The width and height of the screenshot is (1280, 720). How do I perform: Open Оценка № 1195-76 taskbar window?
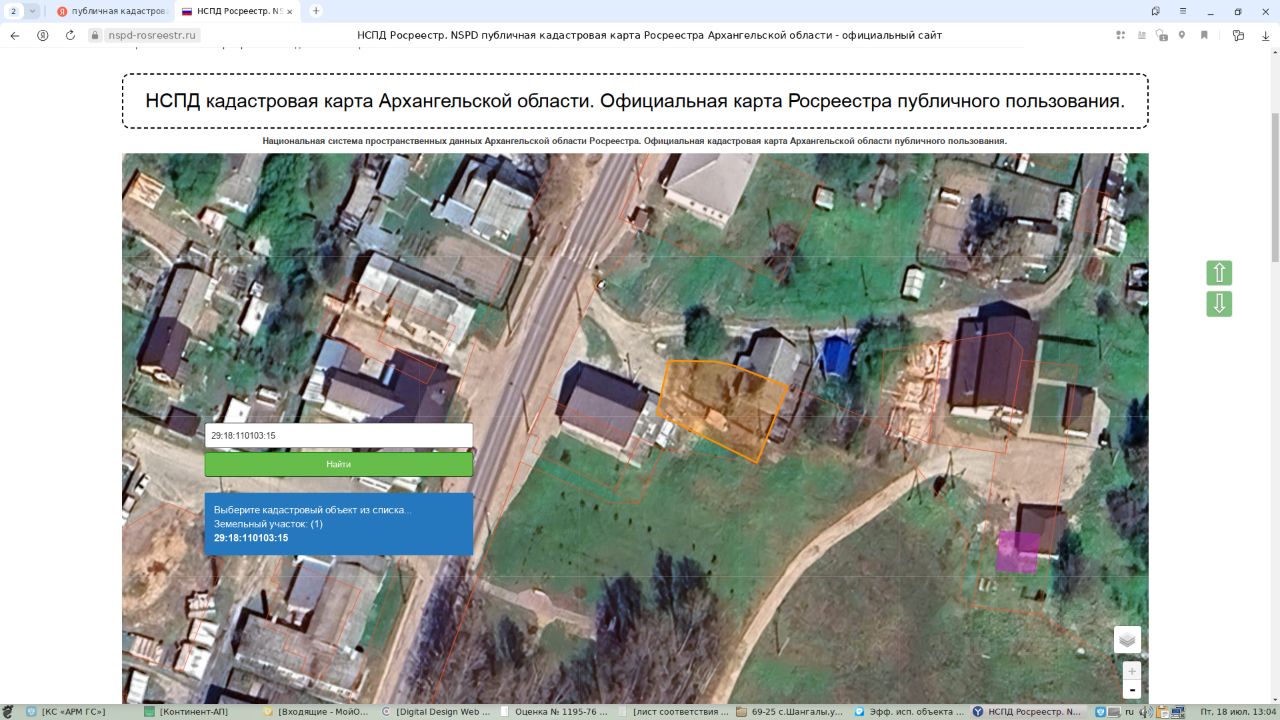pos(554,712)
